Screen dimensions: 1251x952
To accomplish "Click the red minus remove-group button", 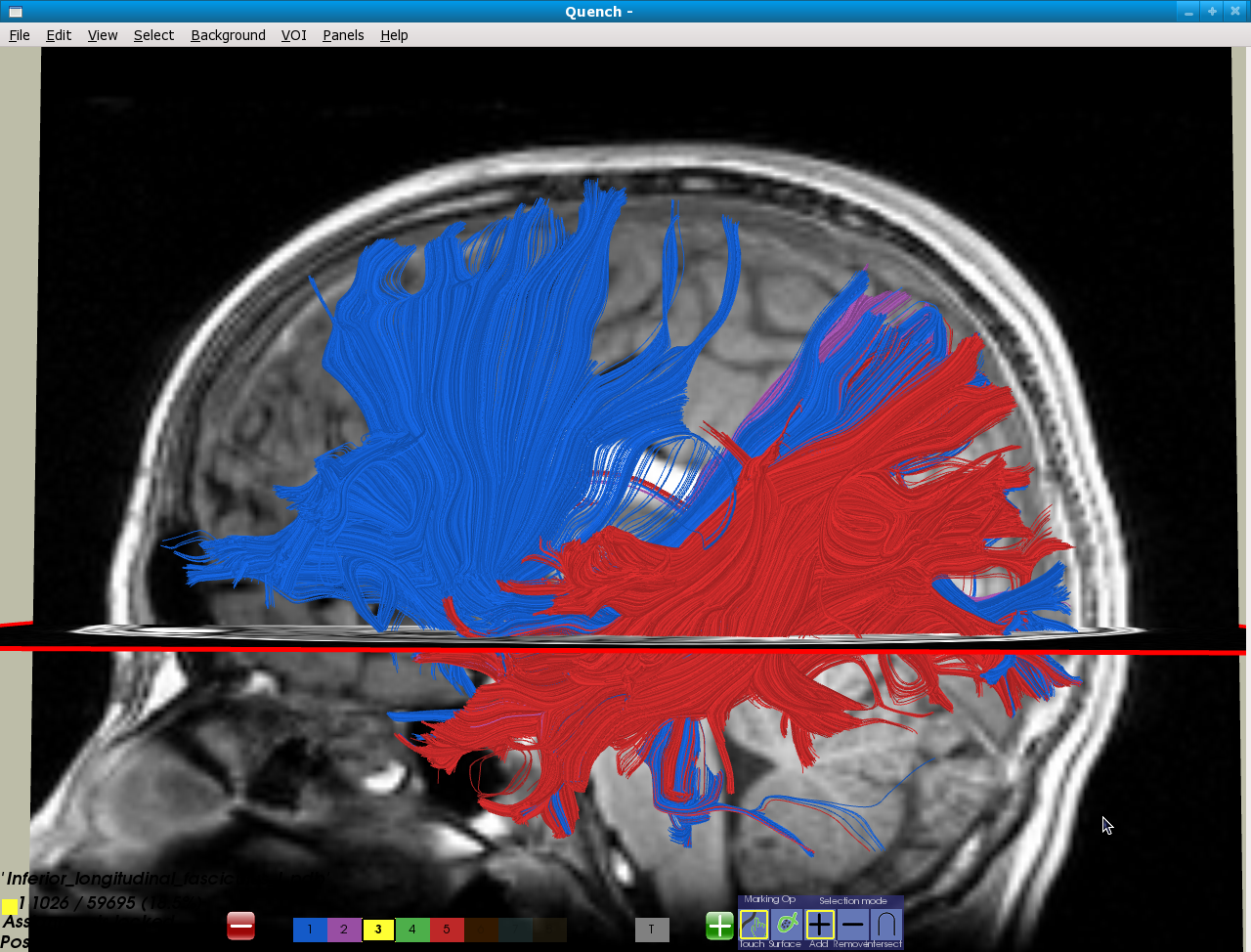I will tap(240, 926).
